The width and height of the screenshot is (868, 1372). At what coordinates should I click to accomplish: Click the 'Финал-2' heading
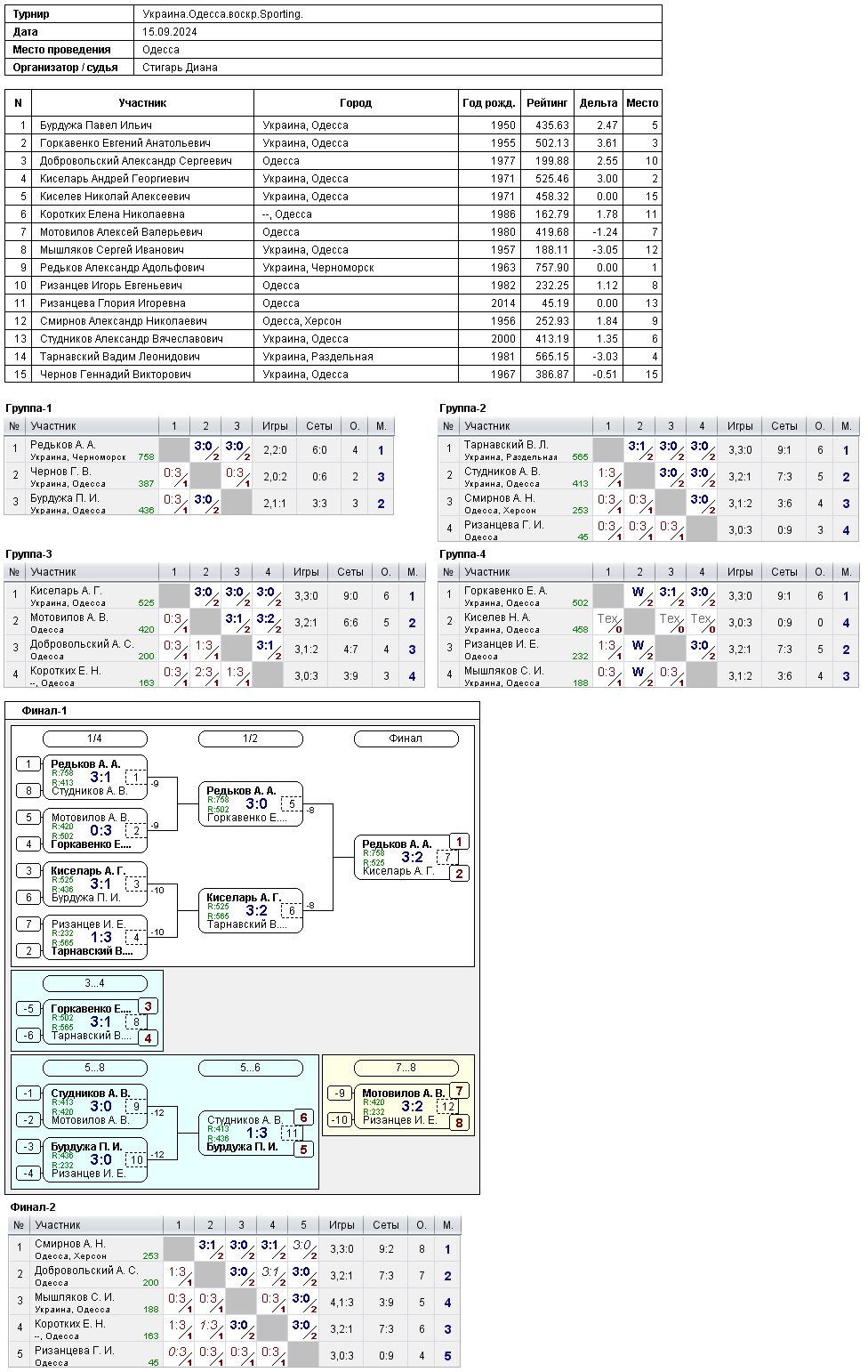pyautogui.click(x=33, y=1207)
